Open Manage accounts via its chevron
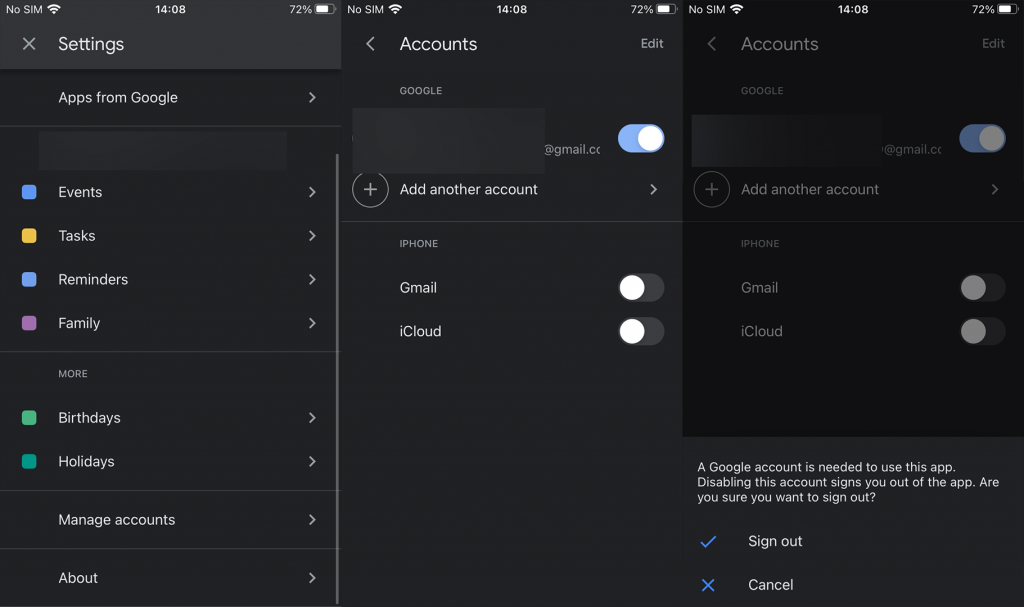The height and width of the screenshot is (607, 1024). click(312, 519)
